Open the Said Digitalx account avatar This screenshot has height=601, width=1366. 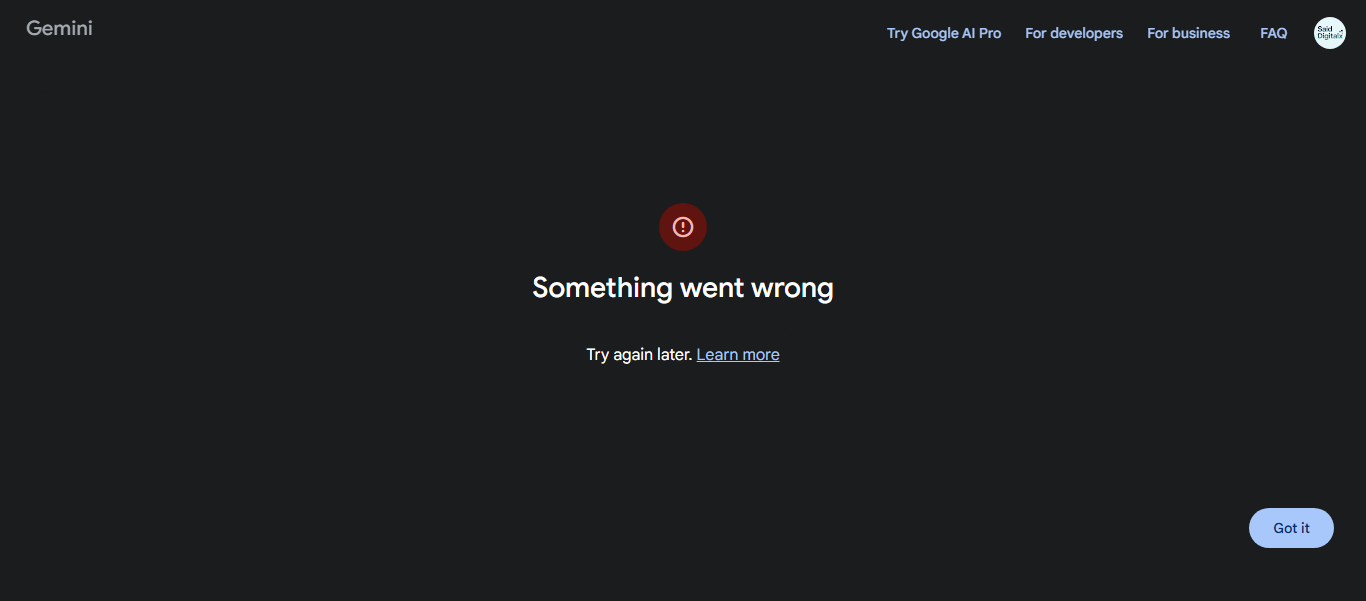[x=1329, y=33]
